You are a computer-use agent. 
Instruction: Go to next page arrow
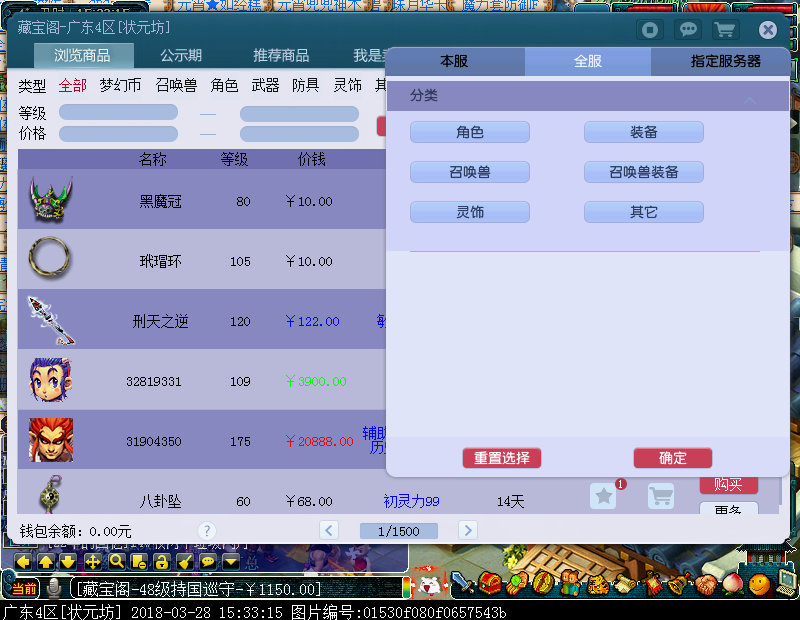(x=468, y=530)
